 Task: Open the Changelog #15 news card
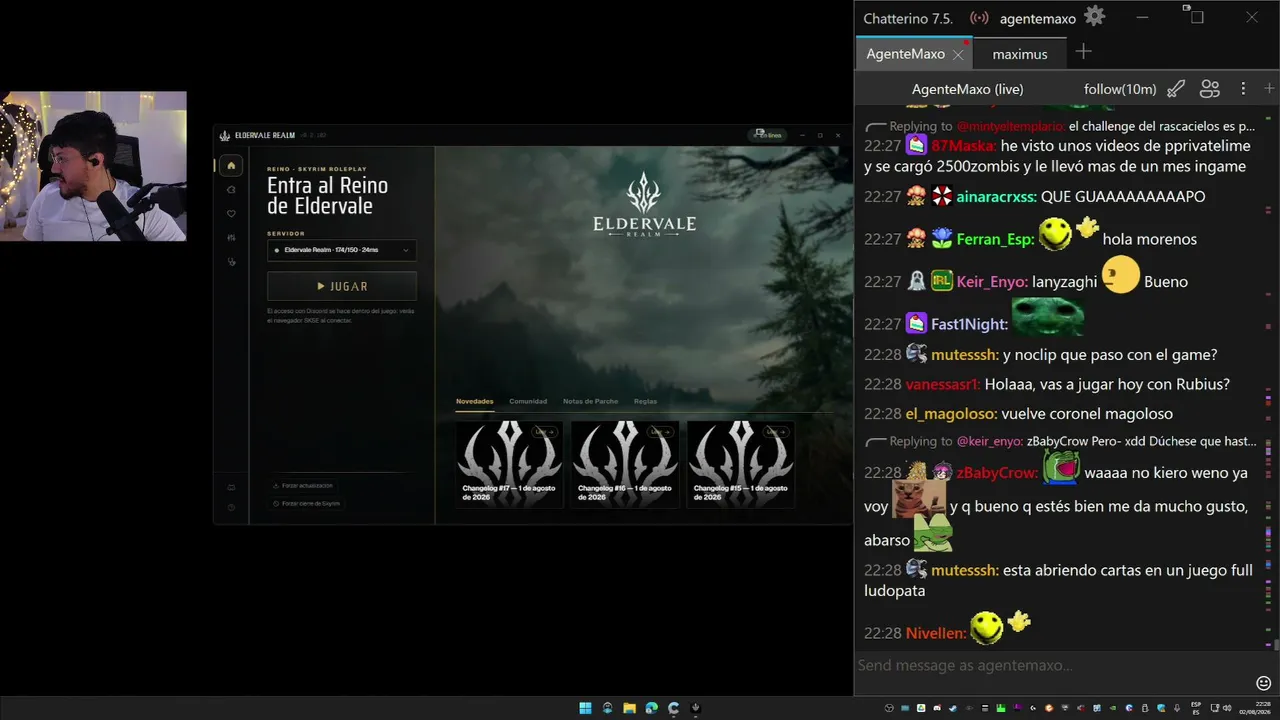tap(741, 465)
